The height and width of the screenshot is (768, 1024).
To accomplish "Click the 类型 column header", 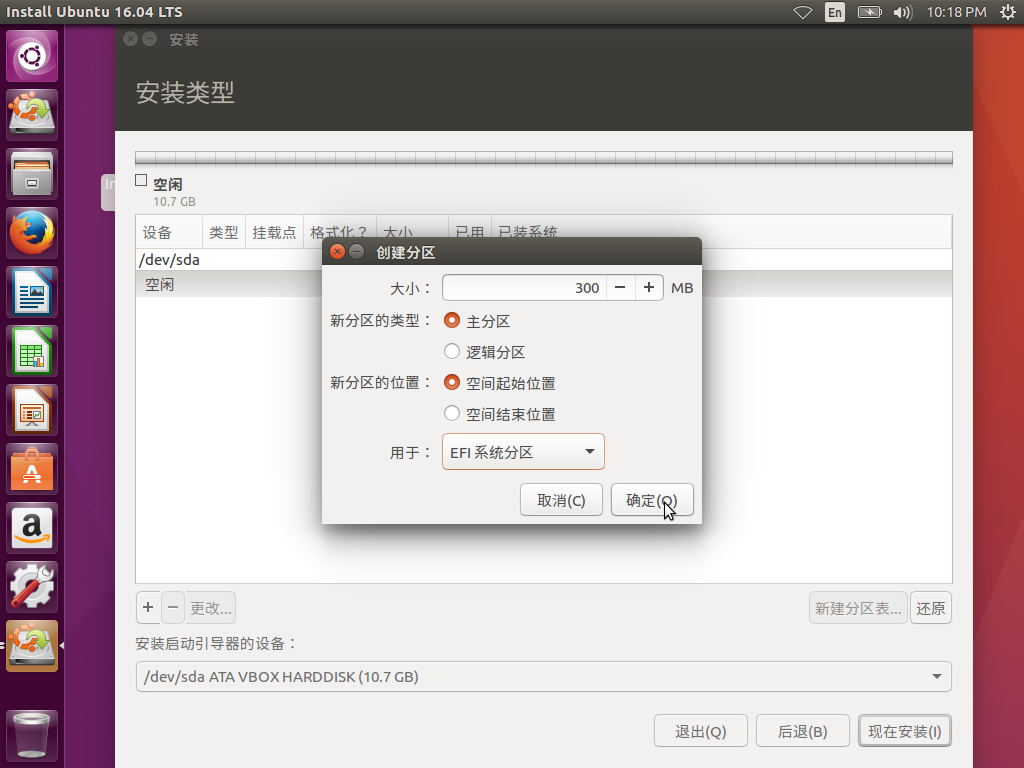I will 223,232.
